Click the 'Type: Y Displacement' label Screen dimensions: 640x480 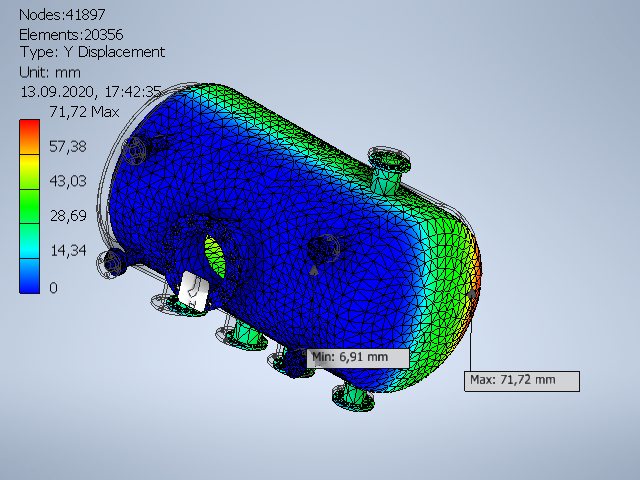(x=93, y=52)
